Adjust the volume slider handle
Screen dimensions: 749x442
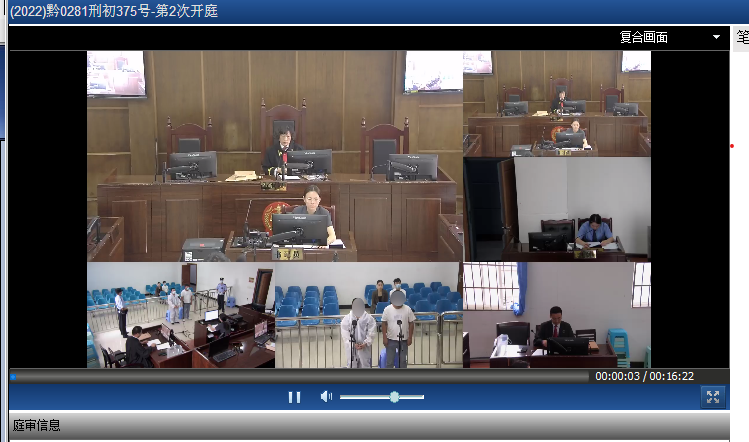tap(394, 397)
